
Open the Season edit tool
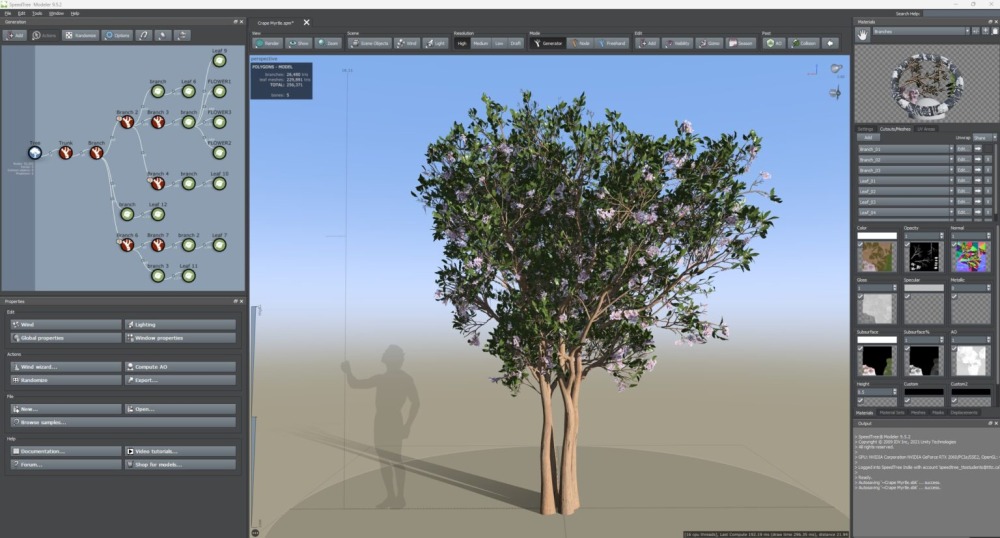point(740,43)
